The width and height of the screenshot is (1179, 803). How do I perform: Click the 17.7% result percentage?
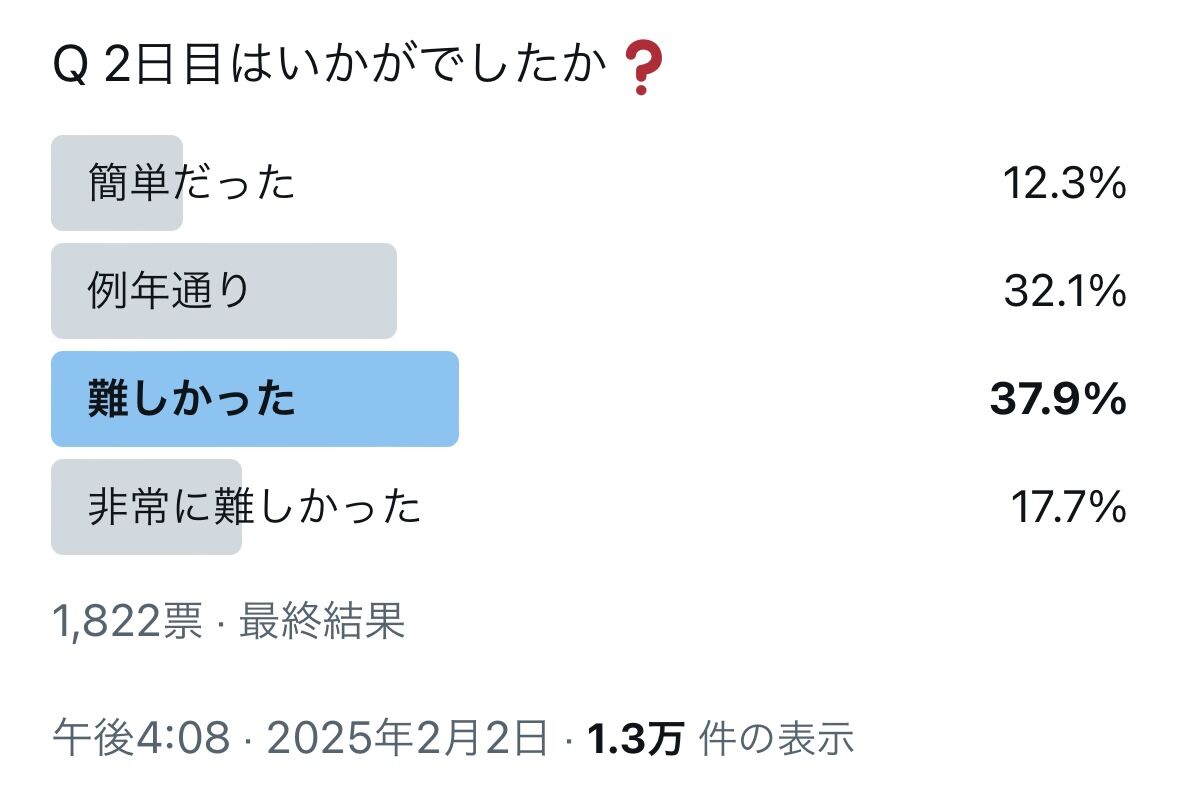(x=1068, y=507)
